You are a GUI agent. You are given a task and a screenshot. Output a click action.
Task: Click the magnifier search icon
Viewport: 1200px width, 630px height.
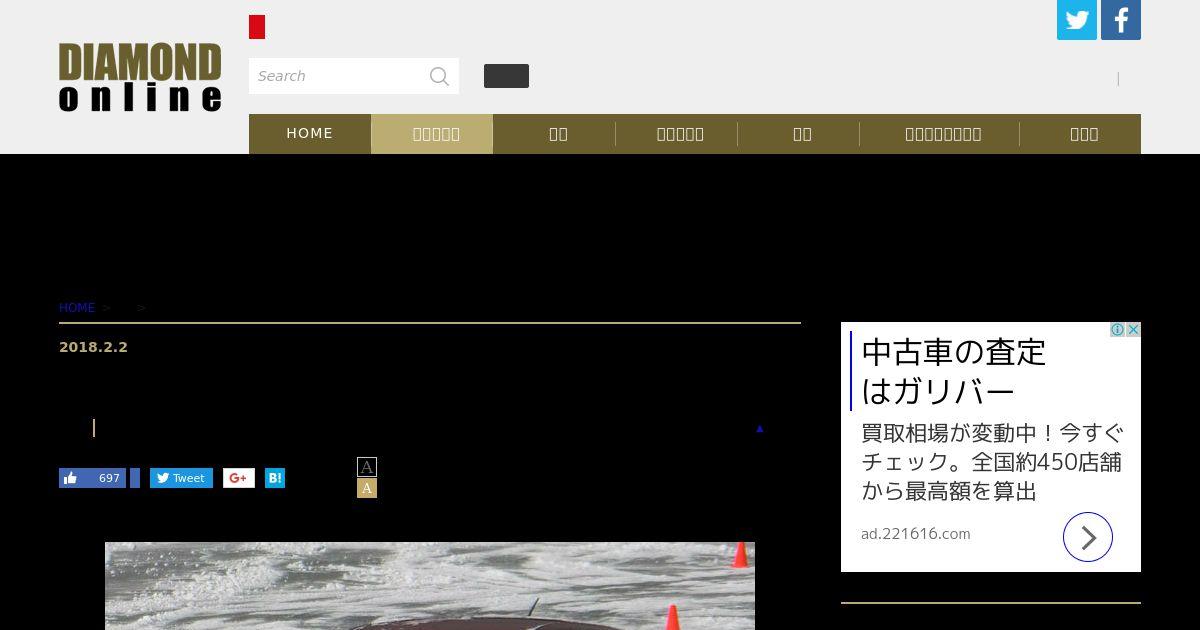point(439,76)
